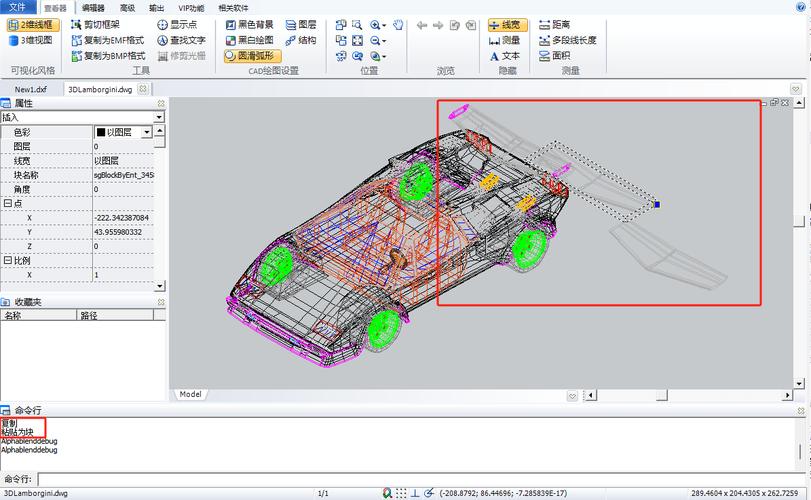This screenshot has width=811, height=500.
Task: Switch to 2维线框 wireframe view
Action: coord(34,25)
